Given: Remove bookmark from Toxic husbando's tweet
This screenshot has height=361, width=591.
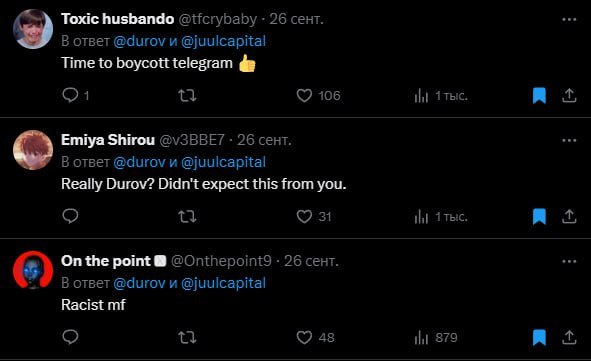Looking at the screenshot, I should [539, 96].
